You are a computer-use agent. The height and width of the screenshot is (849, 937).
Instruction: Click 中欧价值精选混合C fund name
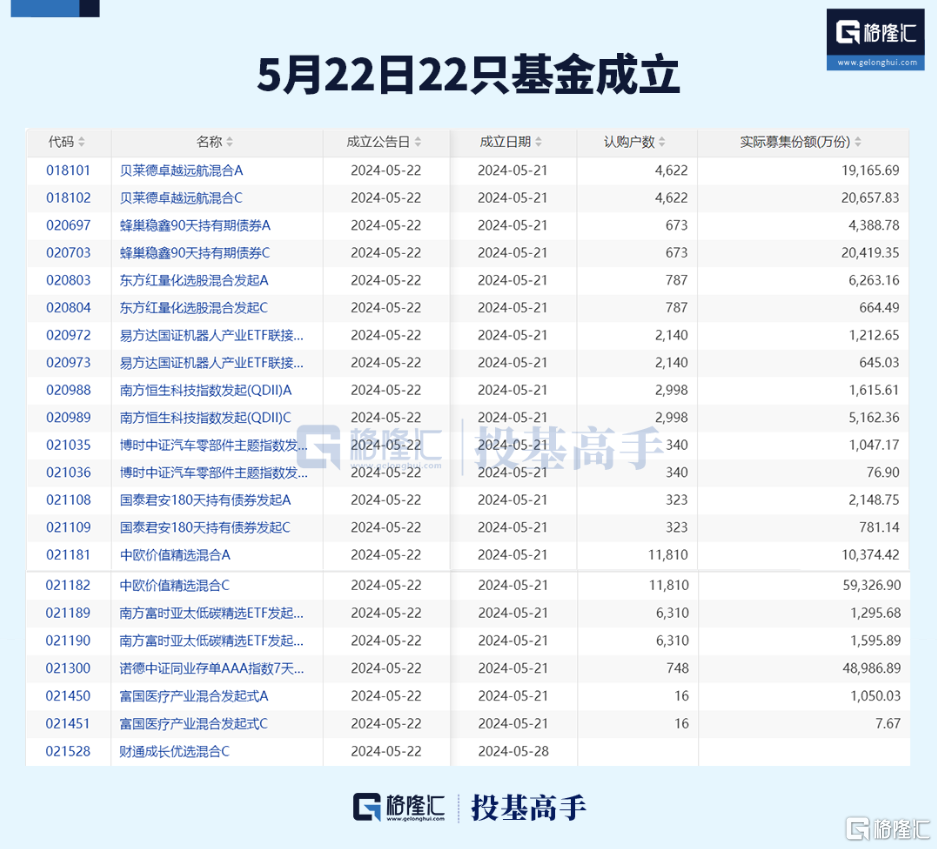pos(174,586)
